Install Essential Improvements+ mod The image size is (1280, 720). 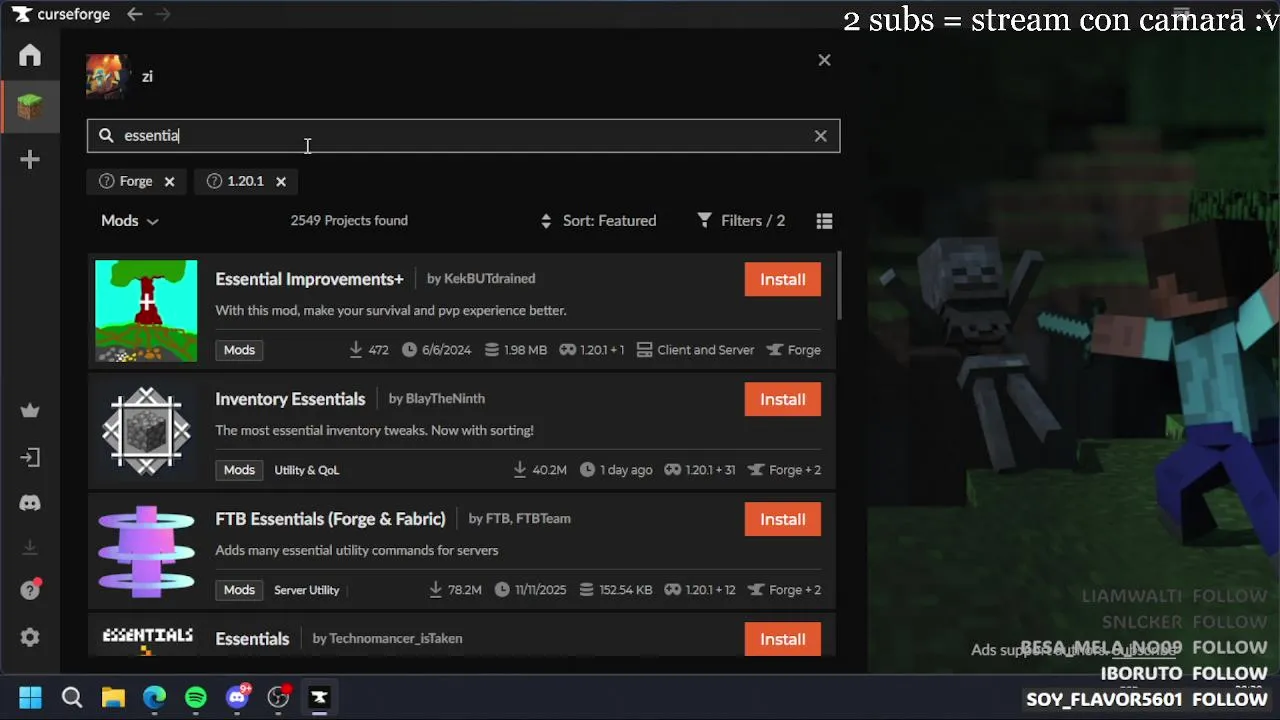pos(783,279)
